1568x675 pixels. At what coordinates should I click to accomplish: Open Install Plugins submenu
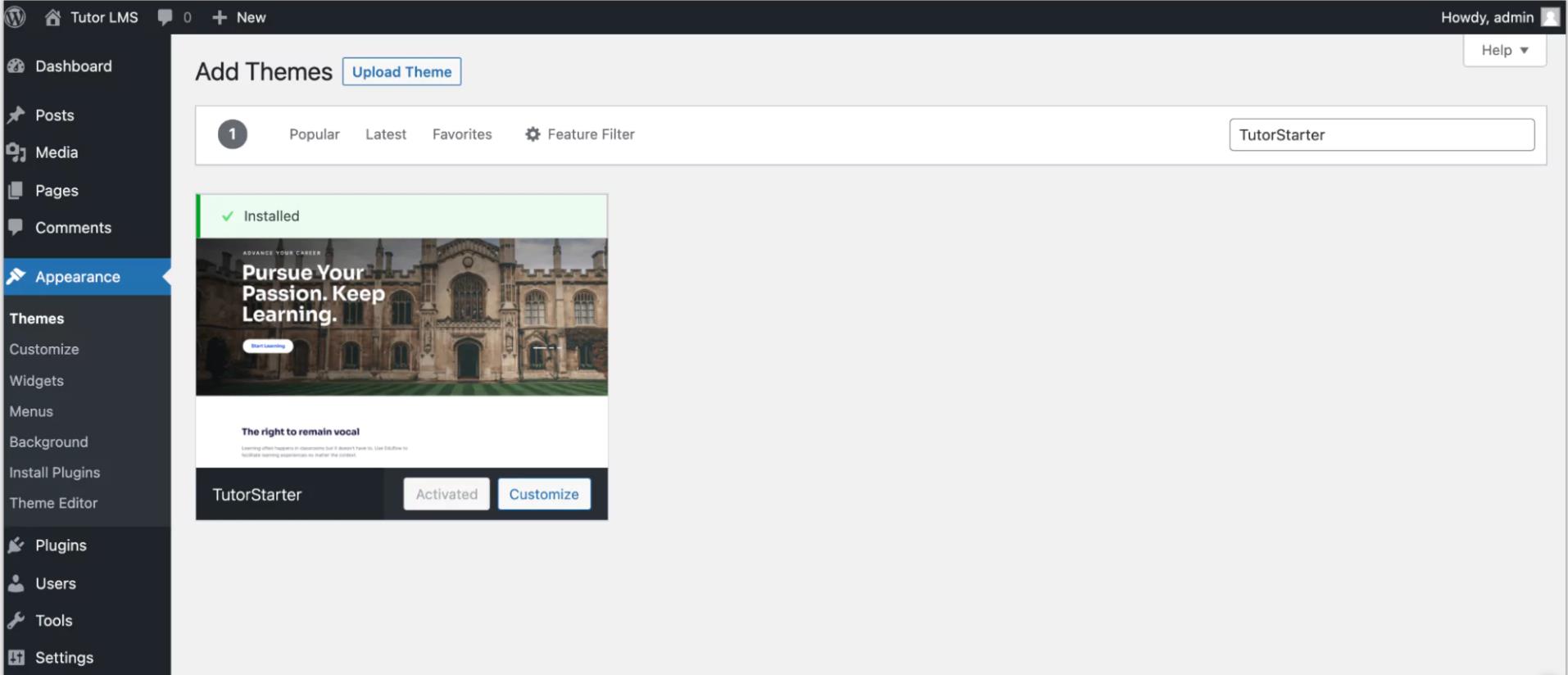pos(55,473)
